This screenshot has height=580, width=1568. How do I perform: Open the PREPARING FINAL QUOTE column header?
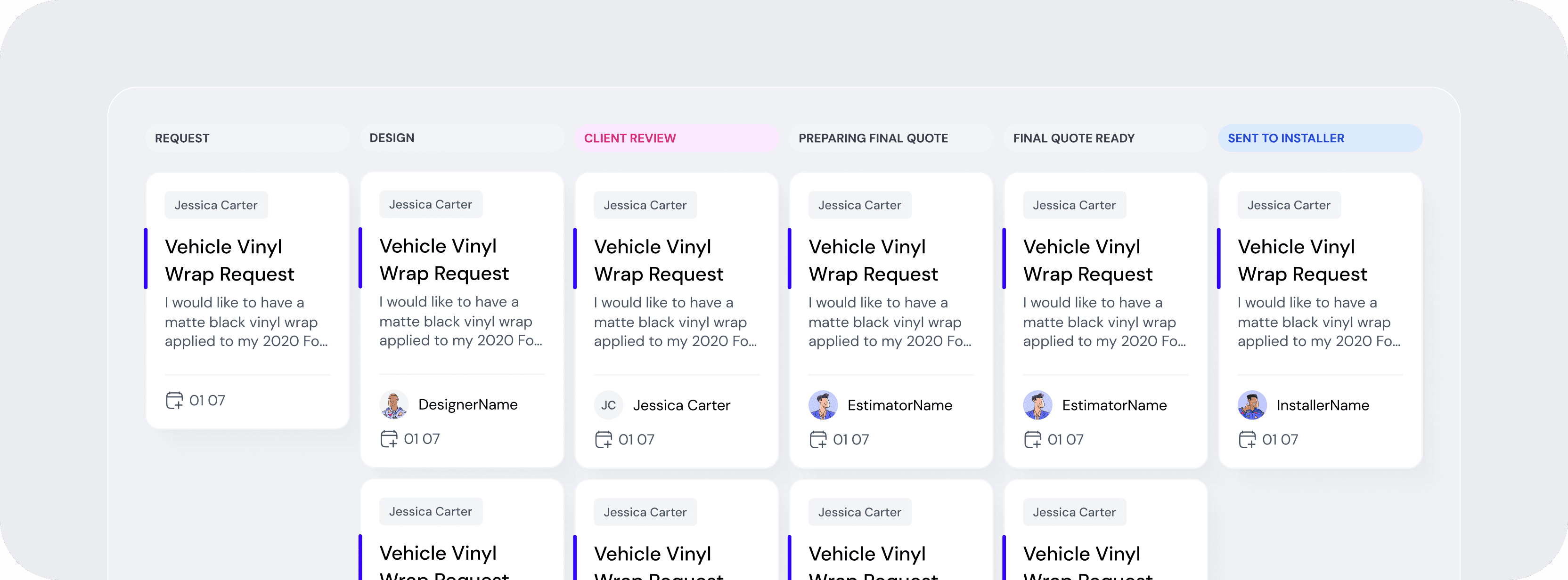(873, 138)
